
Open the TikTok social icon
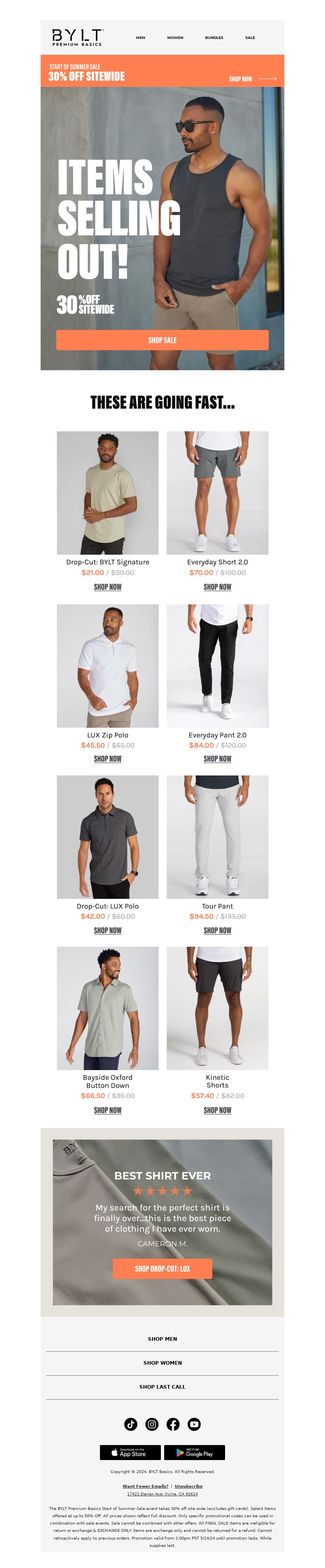click(130, 1424)
